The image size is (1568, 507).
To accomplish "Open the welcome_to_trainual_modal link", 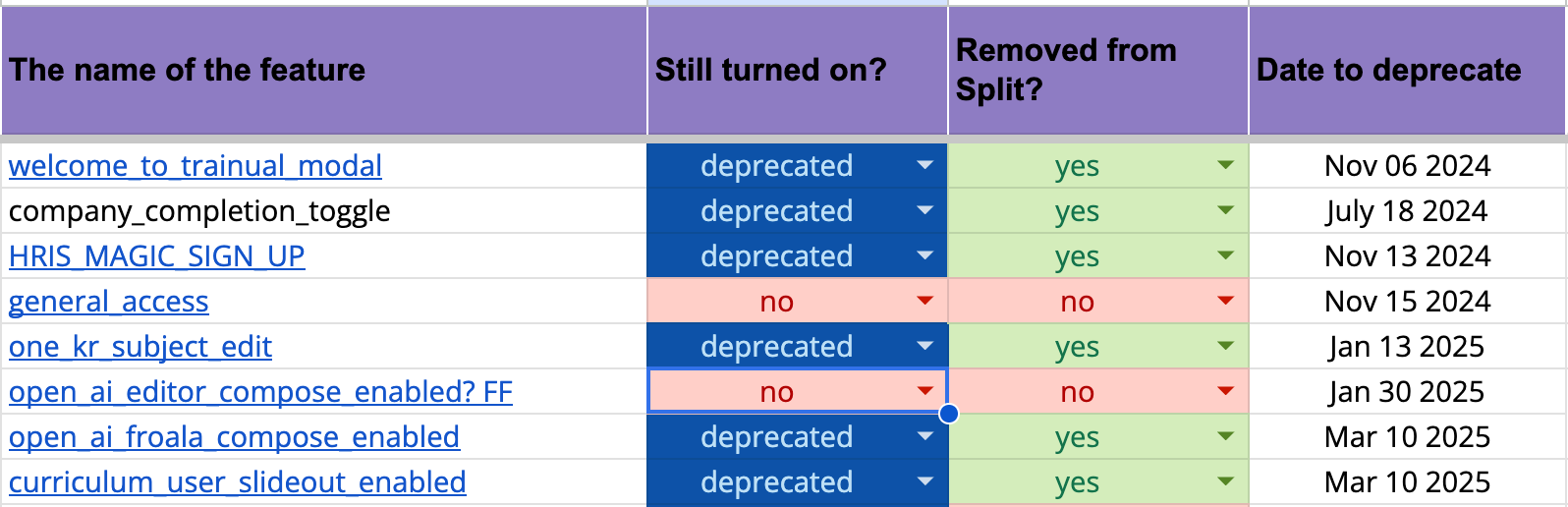I will 195,166.
